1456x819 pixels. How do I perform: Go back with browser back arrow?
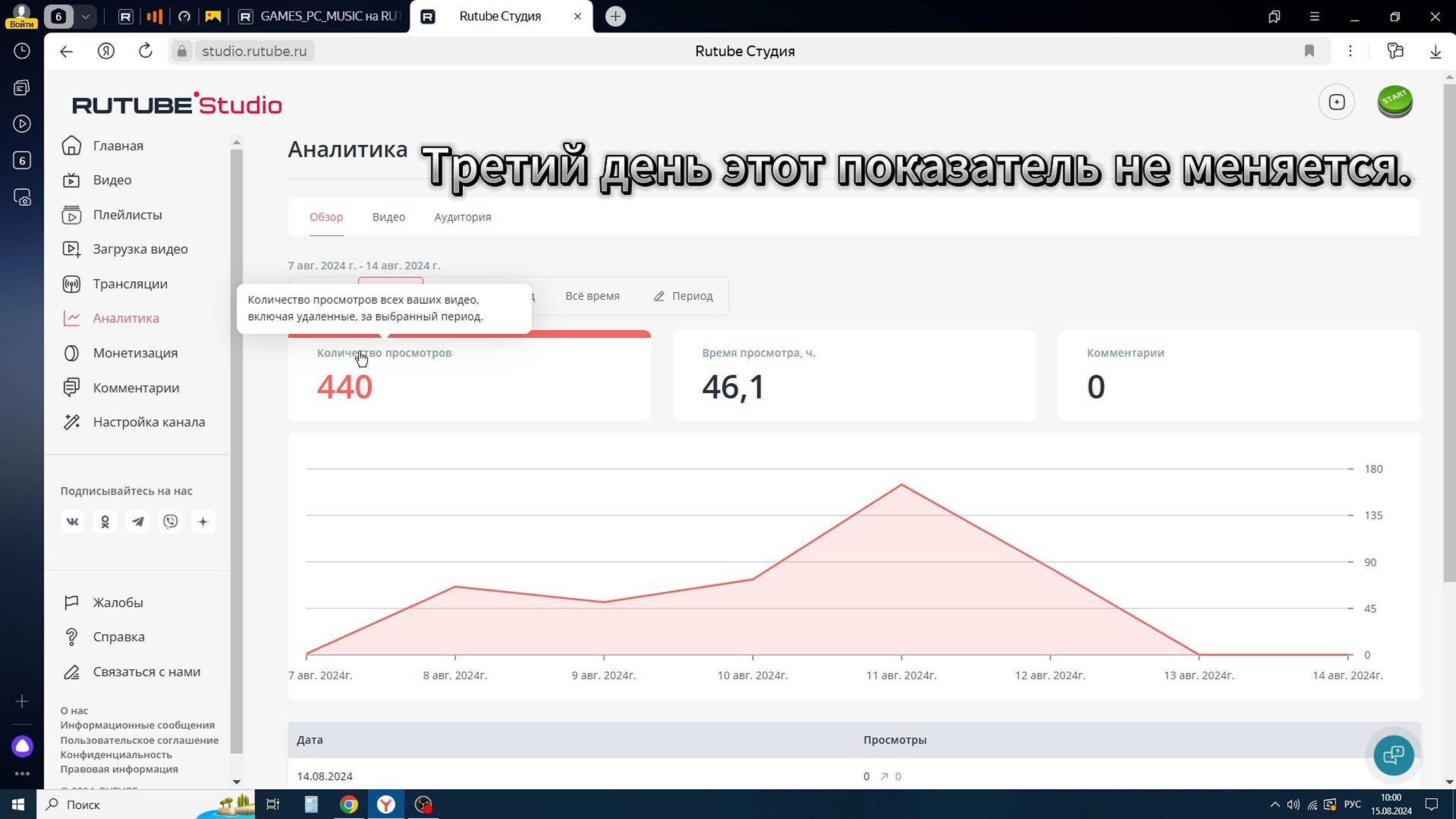pos(66,51)
